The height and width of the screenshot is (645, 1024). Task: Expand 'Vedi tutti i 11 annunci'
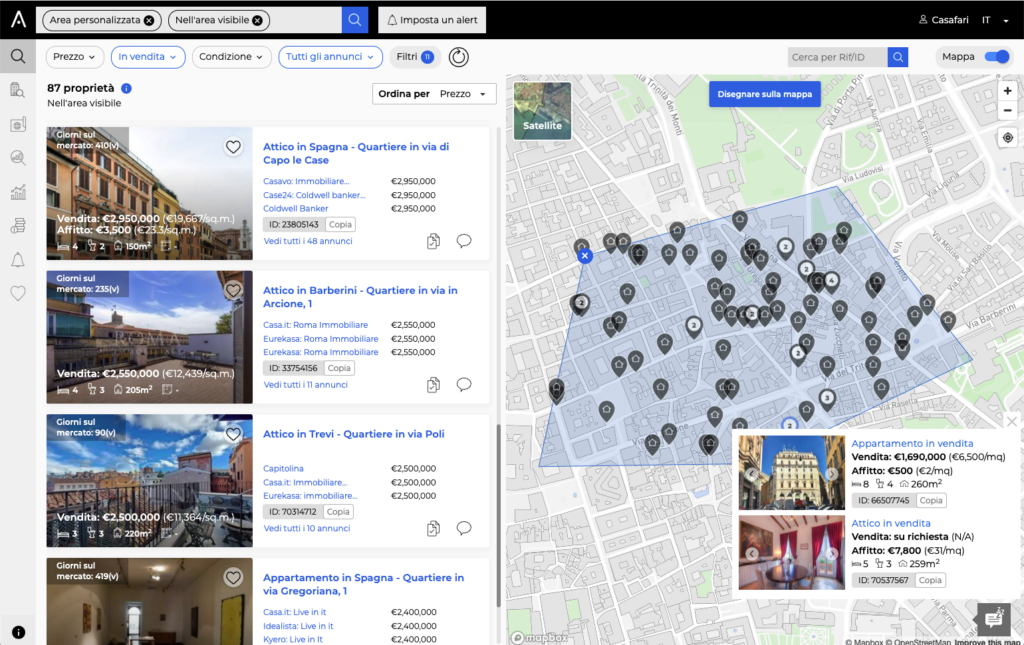pos(306,385)
